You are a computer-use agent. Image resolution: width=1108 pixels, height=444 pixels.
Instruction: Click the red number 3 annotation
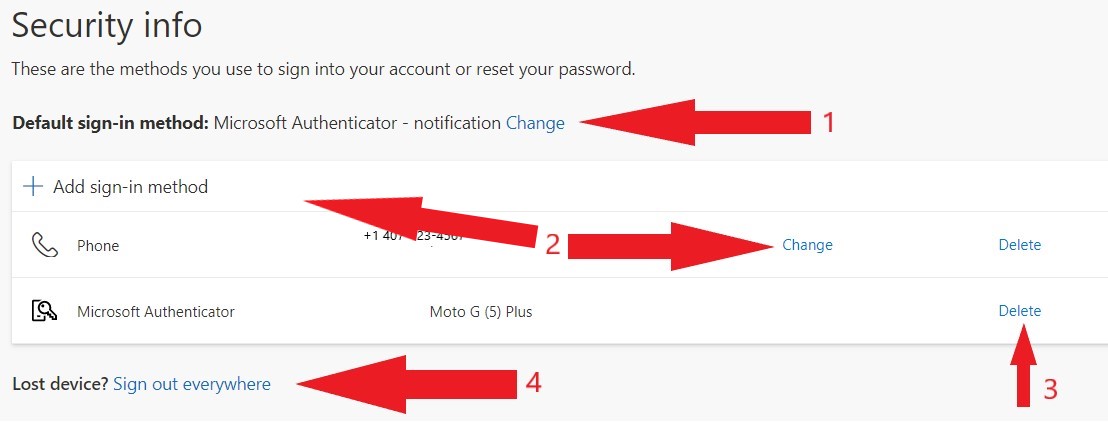(x=1051, y=390)
